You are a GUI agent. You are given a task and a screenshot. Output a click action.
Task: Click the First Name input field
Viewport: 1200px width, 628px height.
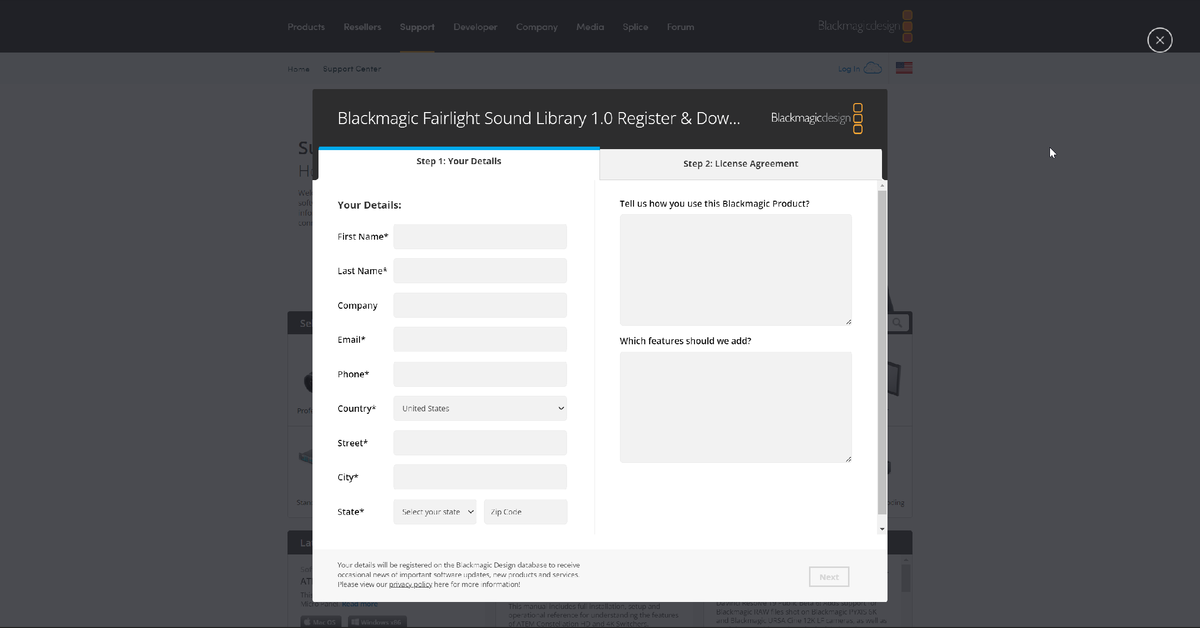pyautogui.click(x=480, y=237)
